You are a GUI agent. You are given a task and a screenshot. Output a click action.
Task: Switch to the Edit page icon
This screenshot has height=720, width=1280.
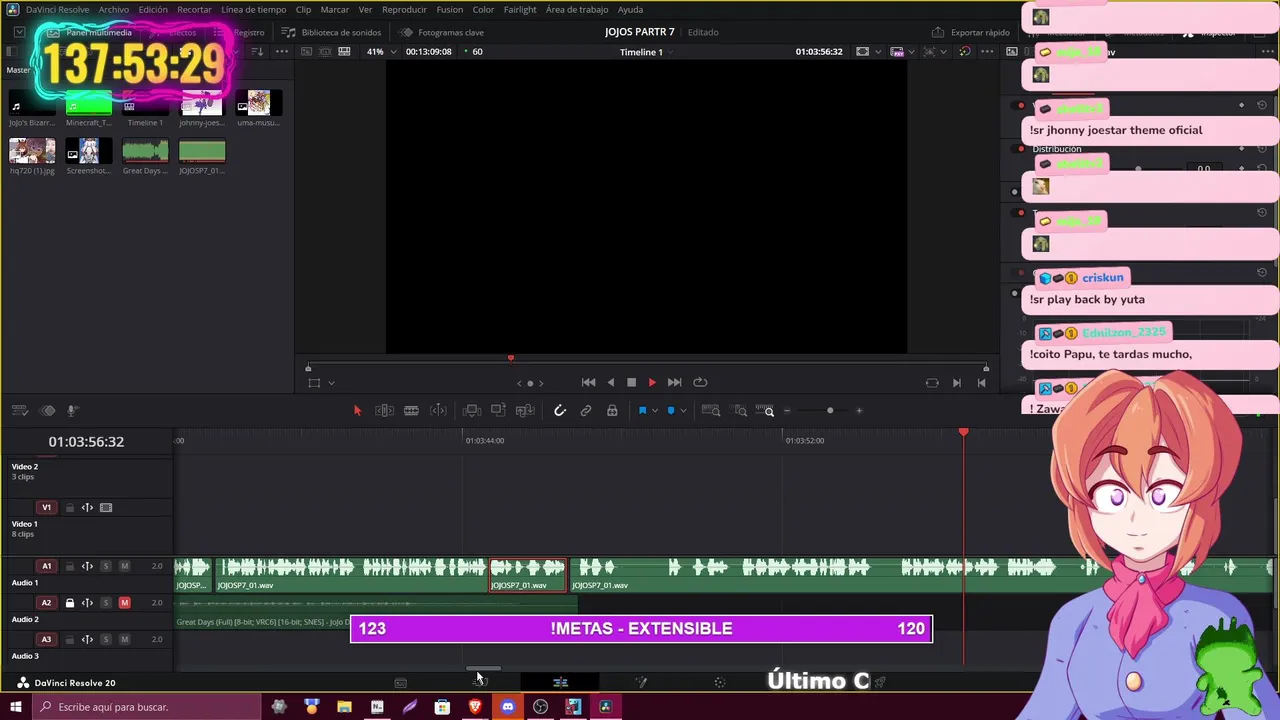click(560, 683)
